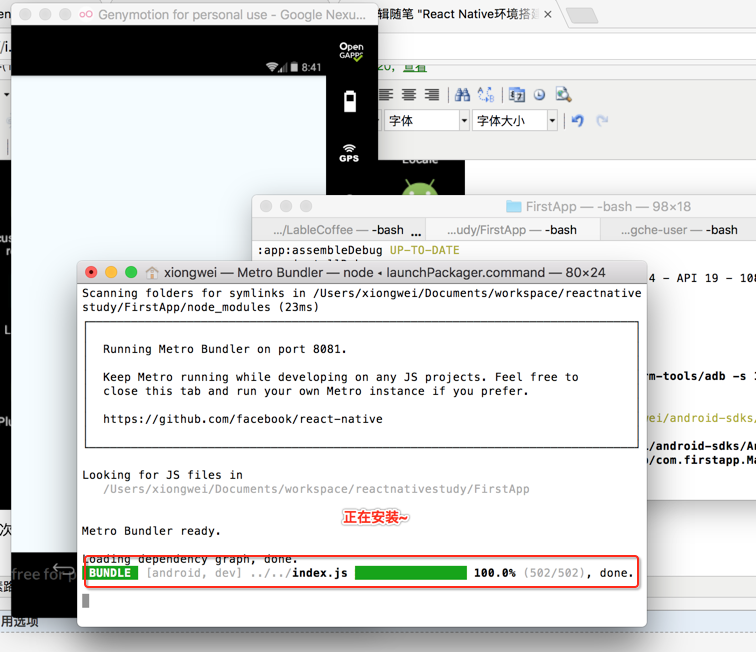The height and width of the screenshot is (652, 756).
Task: Insert date using calendar icon
Action: point(517,95)
